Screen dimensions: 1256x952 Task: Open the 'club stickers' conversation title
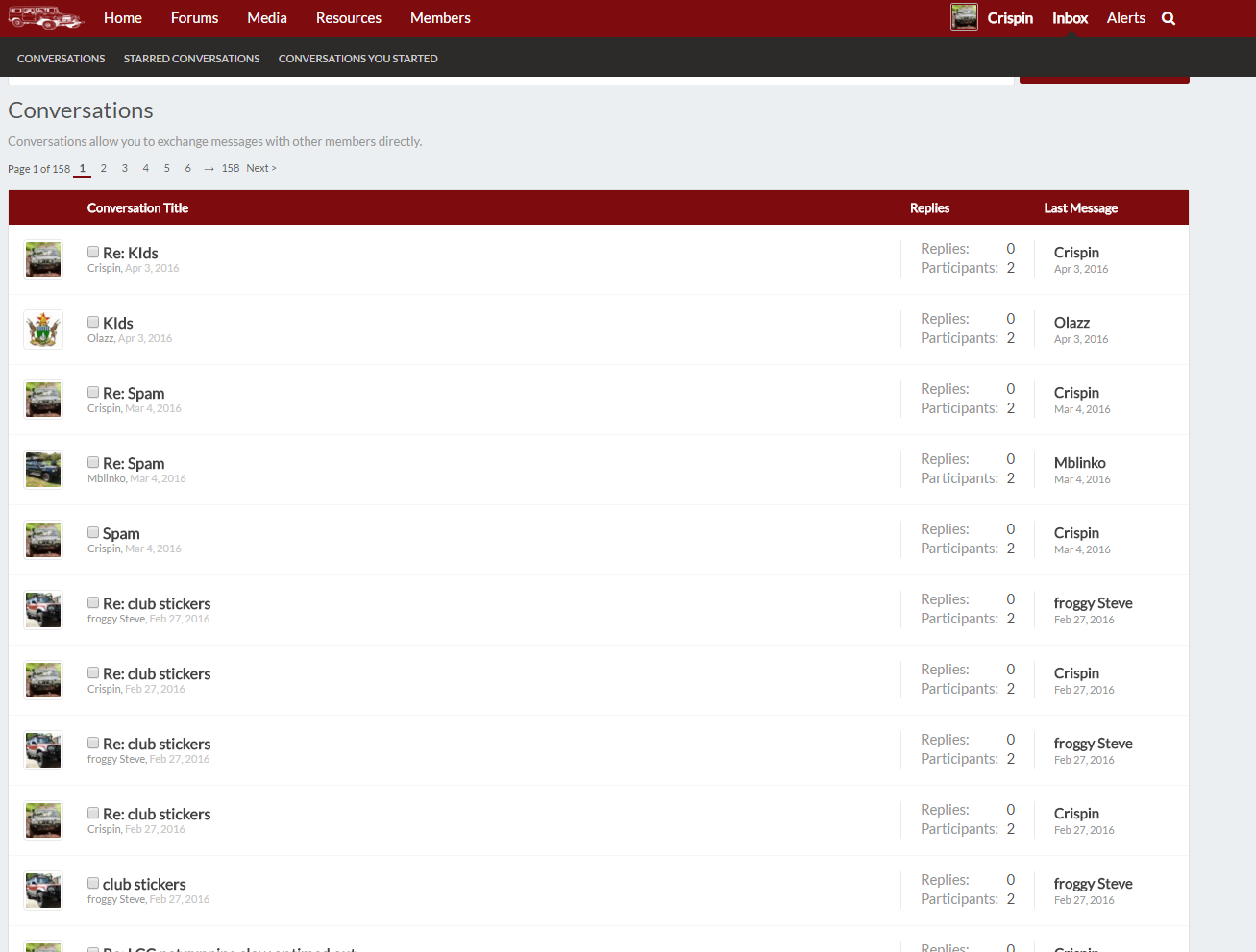coord(144,884)
